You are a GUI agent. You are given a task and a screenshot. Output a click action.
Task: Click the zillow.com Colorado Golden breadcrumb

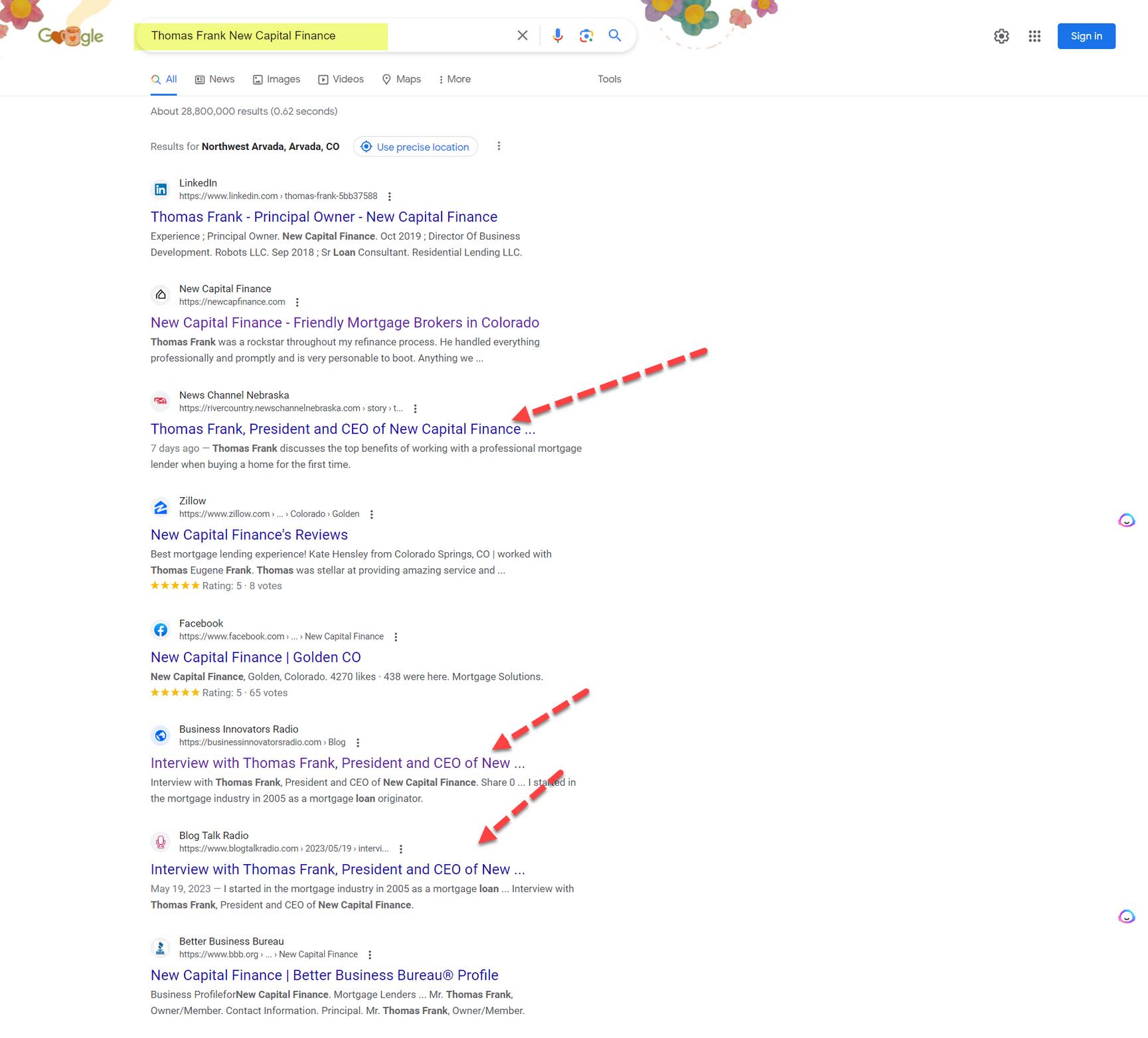click(269, 514)
